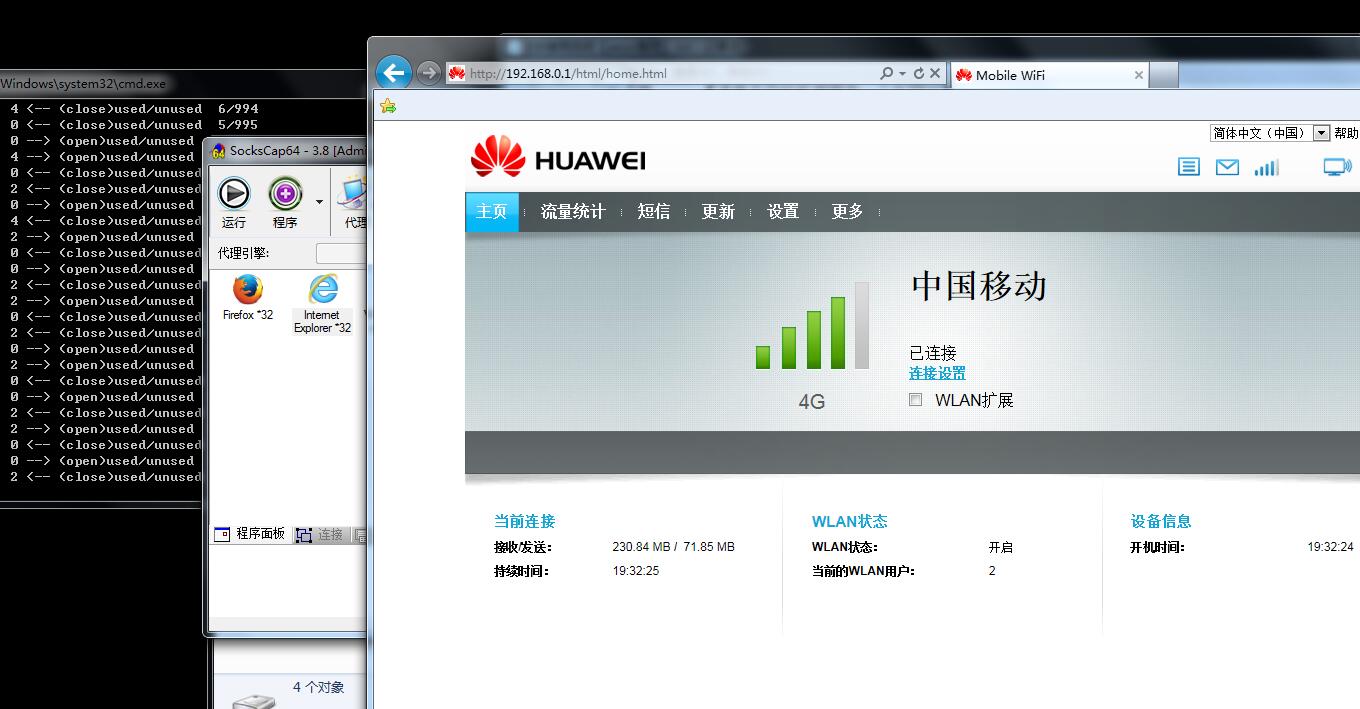Click the connected devices monitor icon
The height and width of the screenshot is (709, 1360).
[1337, 167]
